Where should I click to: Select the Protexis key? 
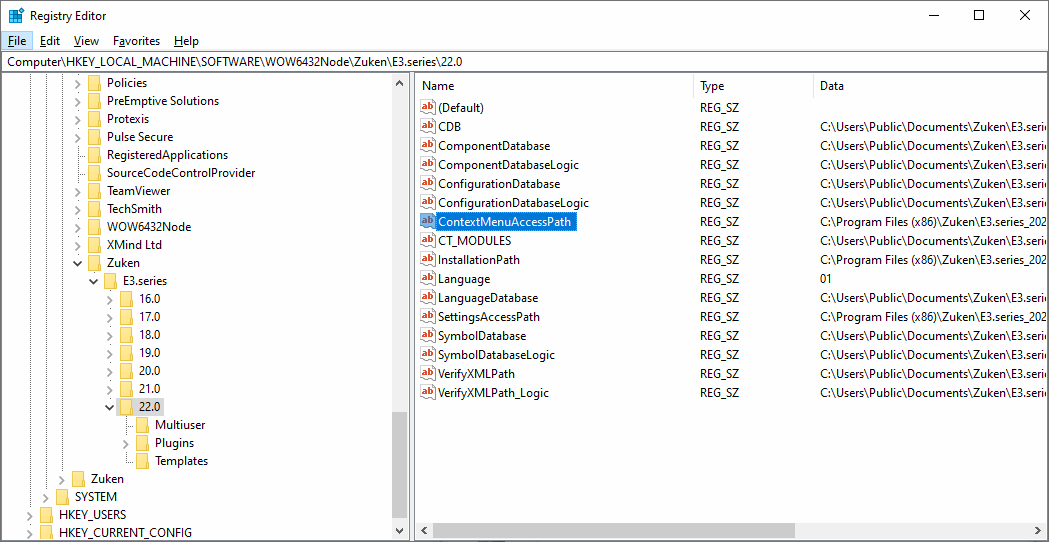pos(128,119)
